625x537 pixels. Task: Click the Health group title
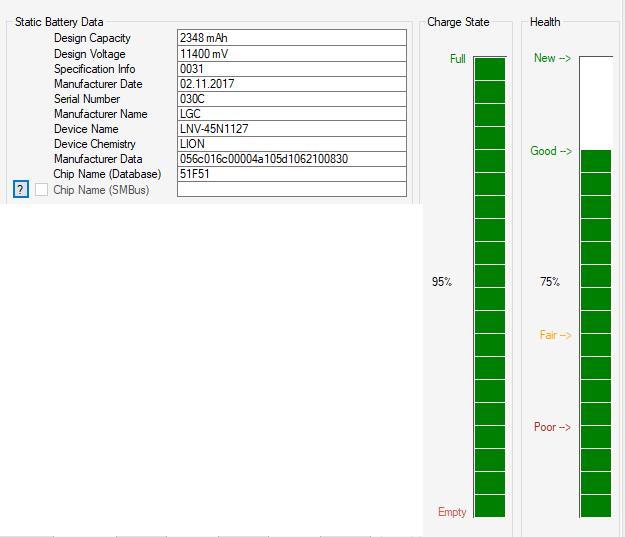(545, 22)
